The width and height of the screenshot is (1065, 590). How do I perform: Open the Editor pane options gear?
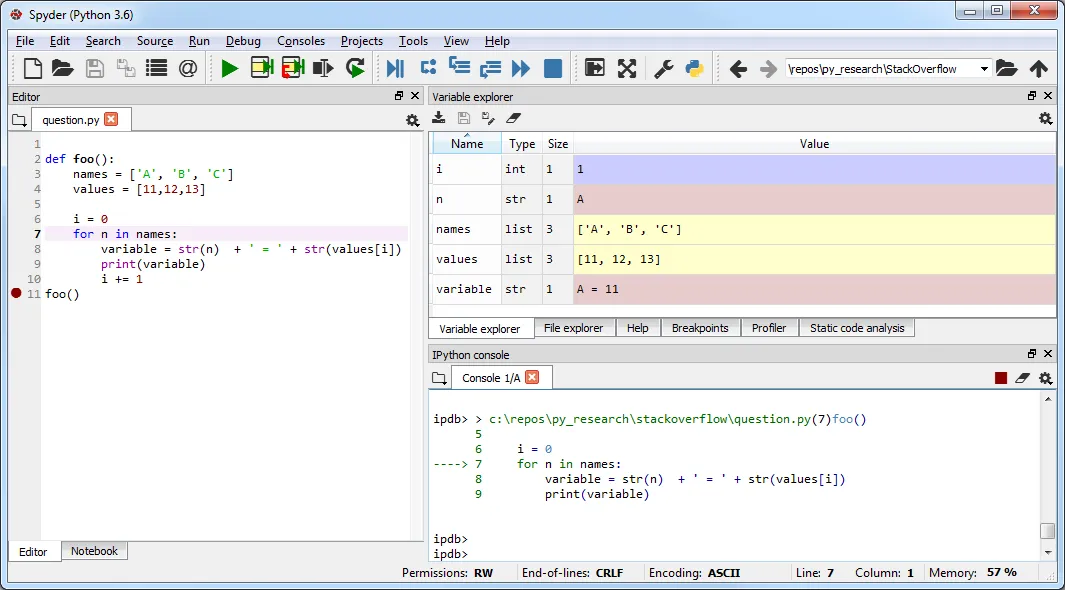click(412, 120)
